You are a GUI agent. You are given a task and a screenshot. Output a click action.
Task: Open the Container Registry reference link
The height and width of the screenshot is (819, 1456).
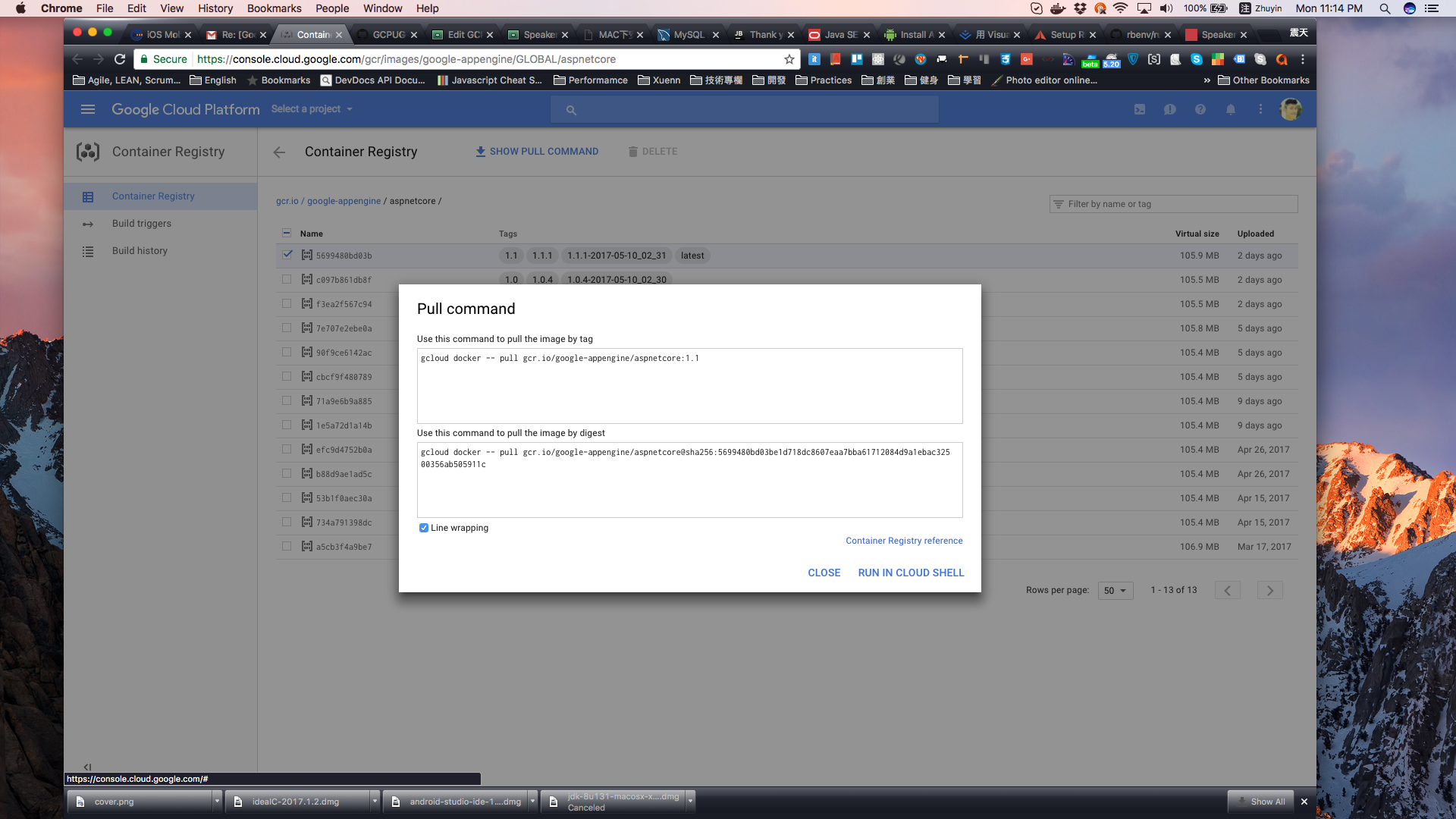(x=904, y=541)
